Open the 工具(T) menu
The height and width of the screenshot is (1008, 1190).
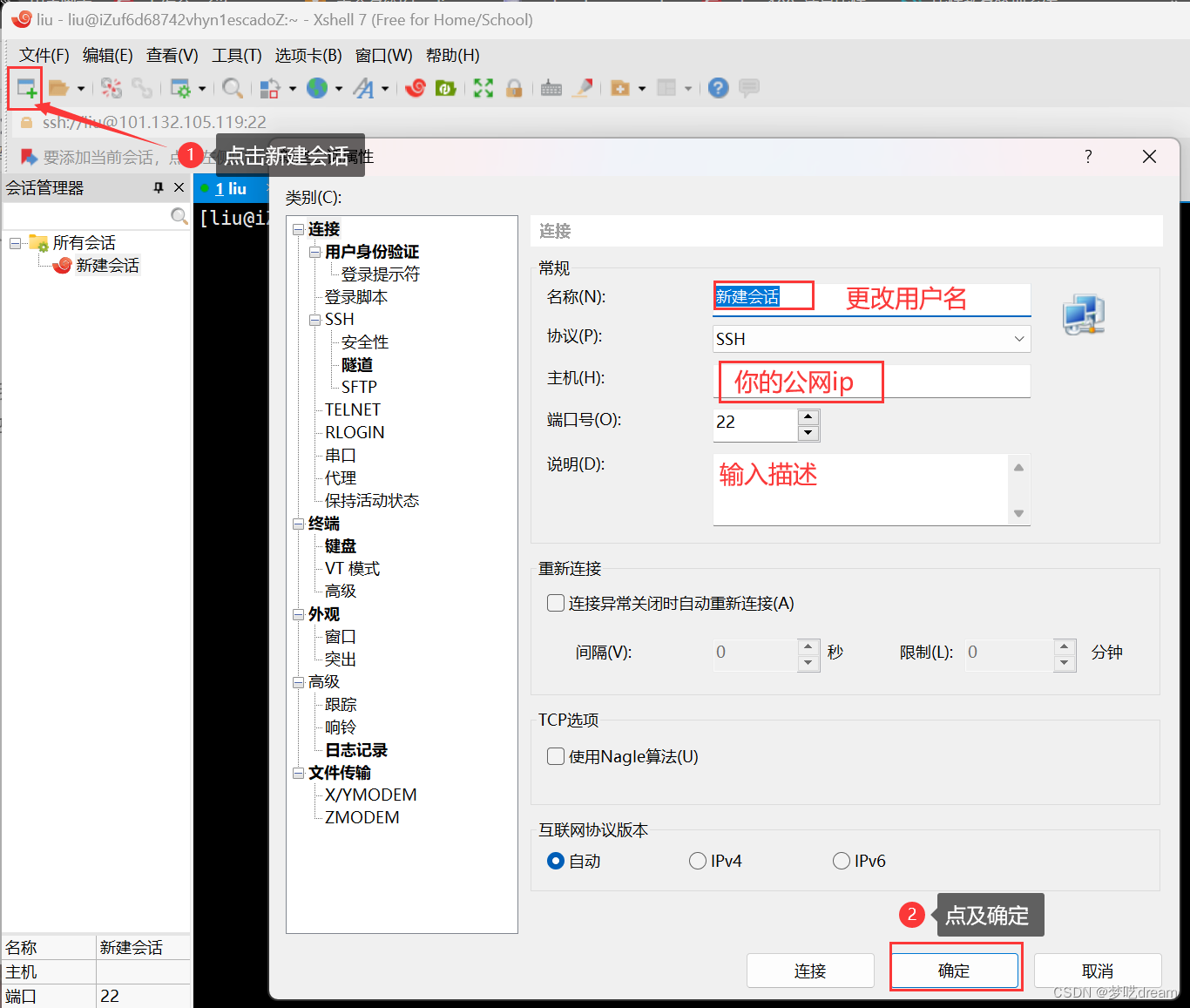tap(235, 55)
